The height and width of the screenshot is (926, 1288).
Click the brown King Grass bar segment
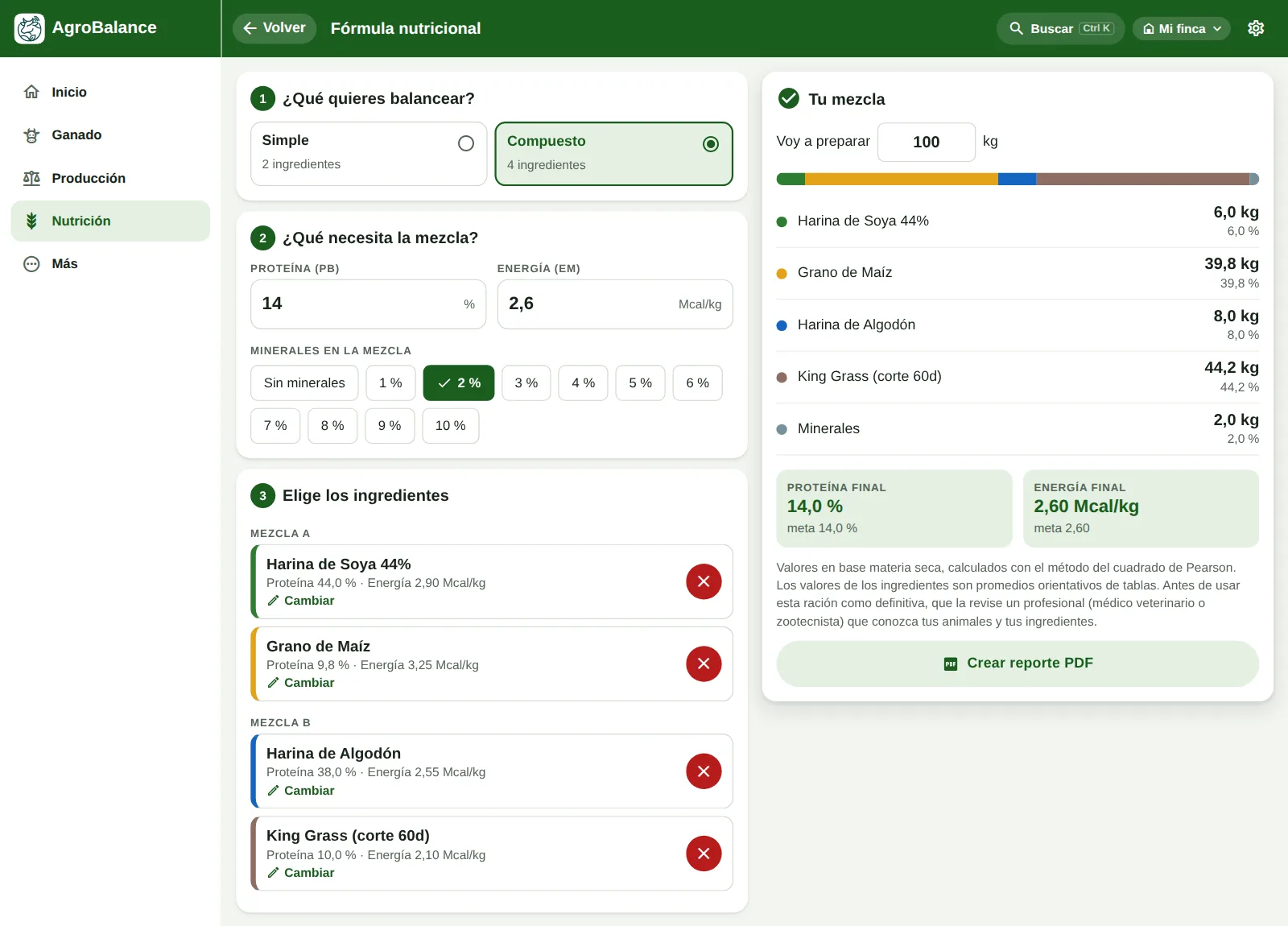tap(1142, 179)
